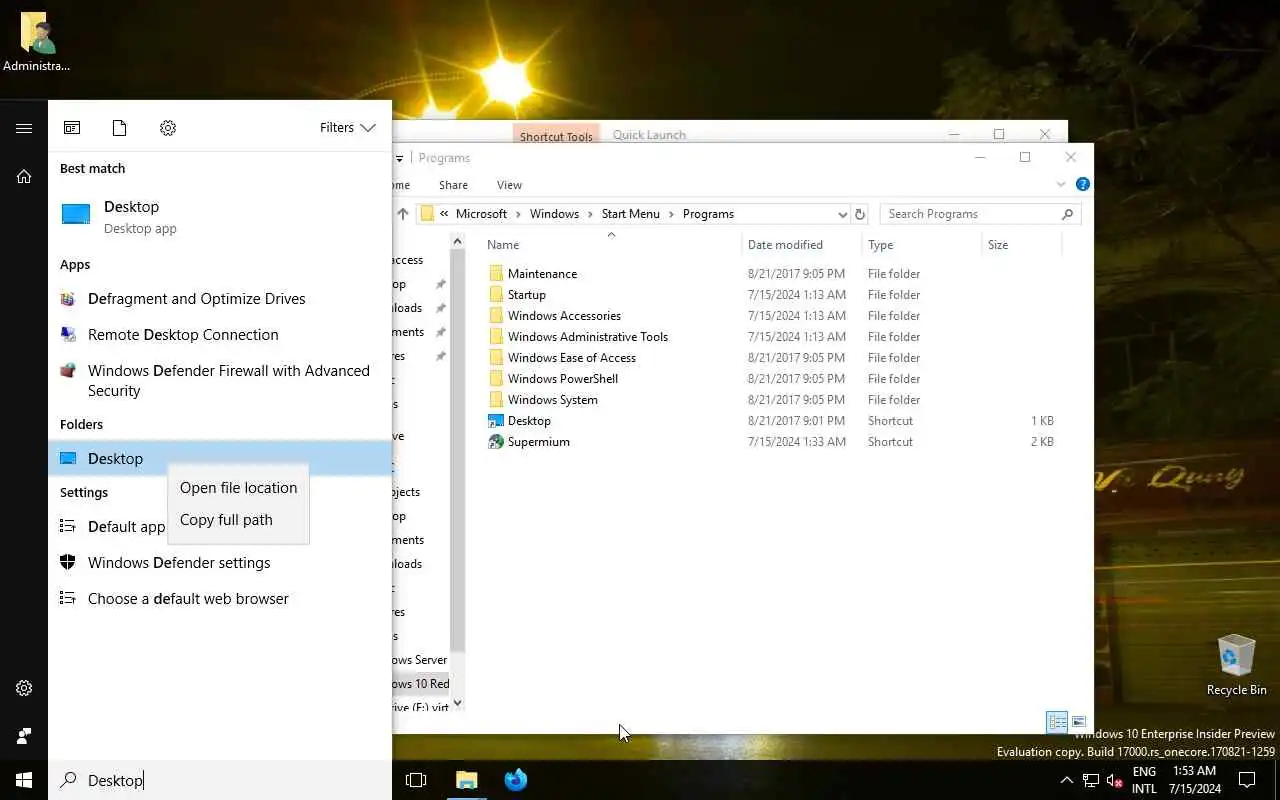Select Windows Ease of Access folder
The image size is (1280, 800).
click(572, 358)
